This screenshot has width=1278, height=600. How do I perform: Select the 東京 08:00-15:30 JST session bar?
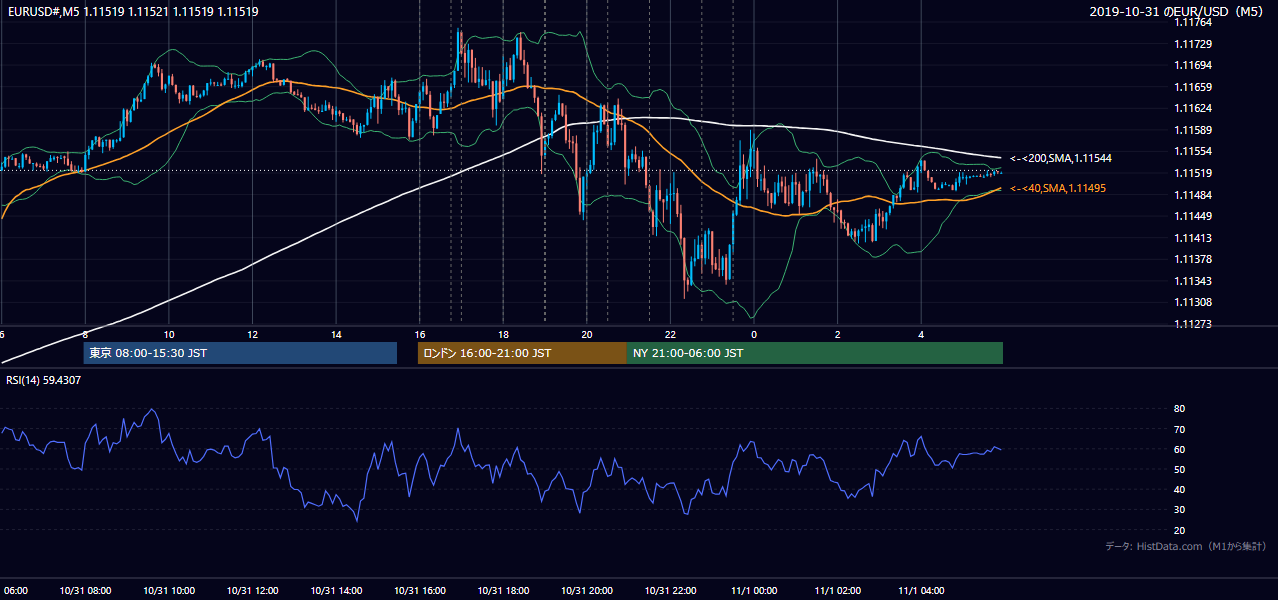(x=239, y=353)
